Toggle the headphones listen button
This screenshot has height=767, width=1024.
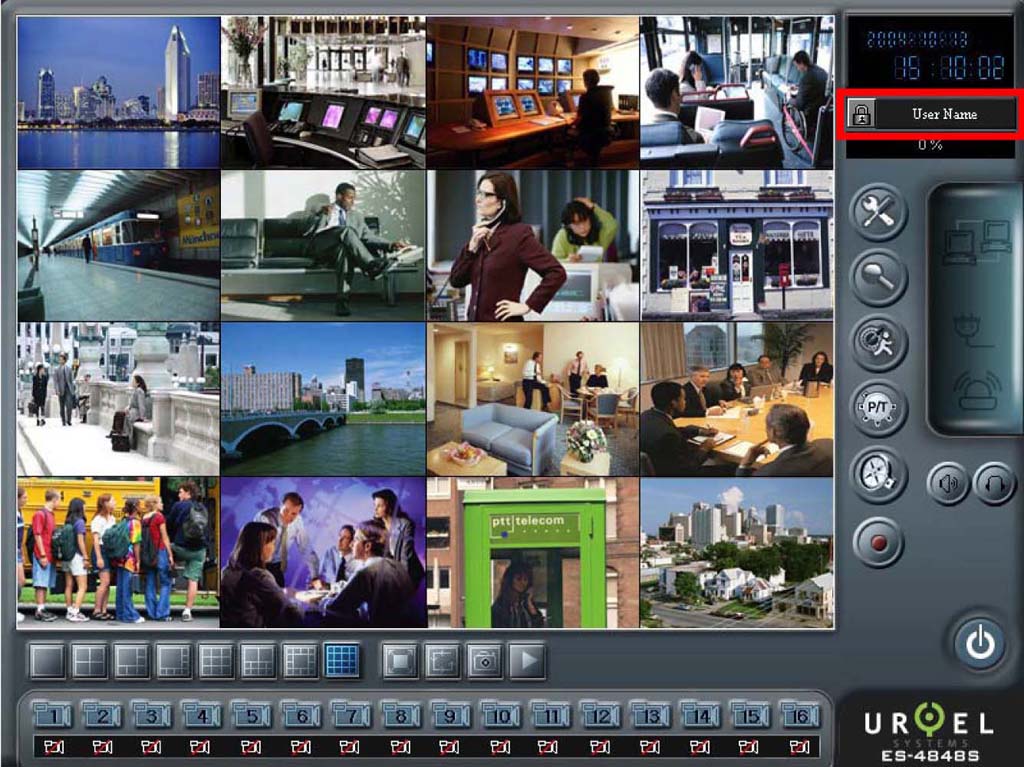[x=993, y=484]
